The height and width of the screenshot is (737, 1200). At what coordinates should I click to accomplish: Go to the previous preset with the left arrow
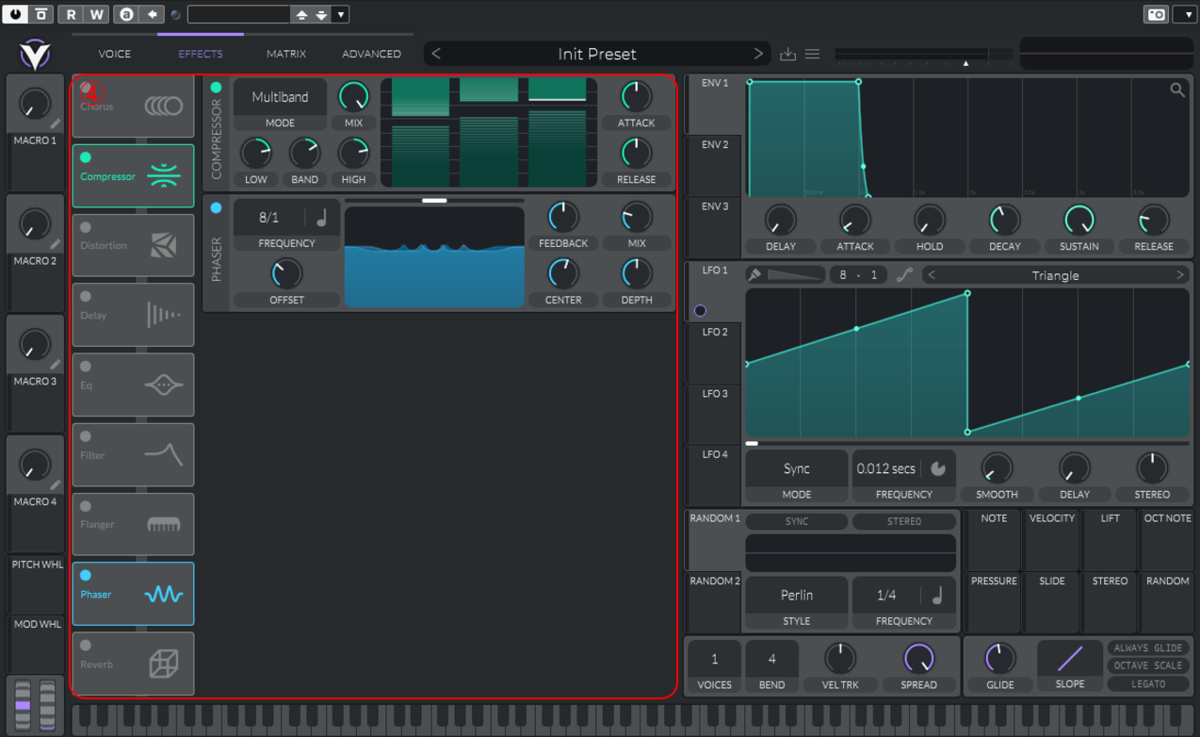point(437,54)
